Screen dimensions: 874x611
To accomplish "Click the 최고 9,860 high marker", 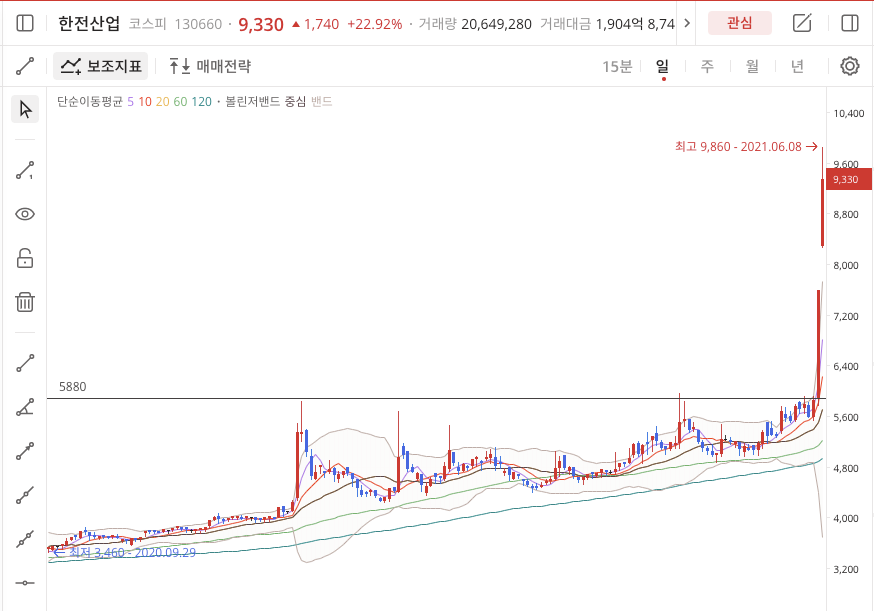I will [746, 147].
